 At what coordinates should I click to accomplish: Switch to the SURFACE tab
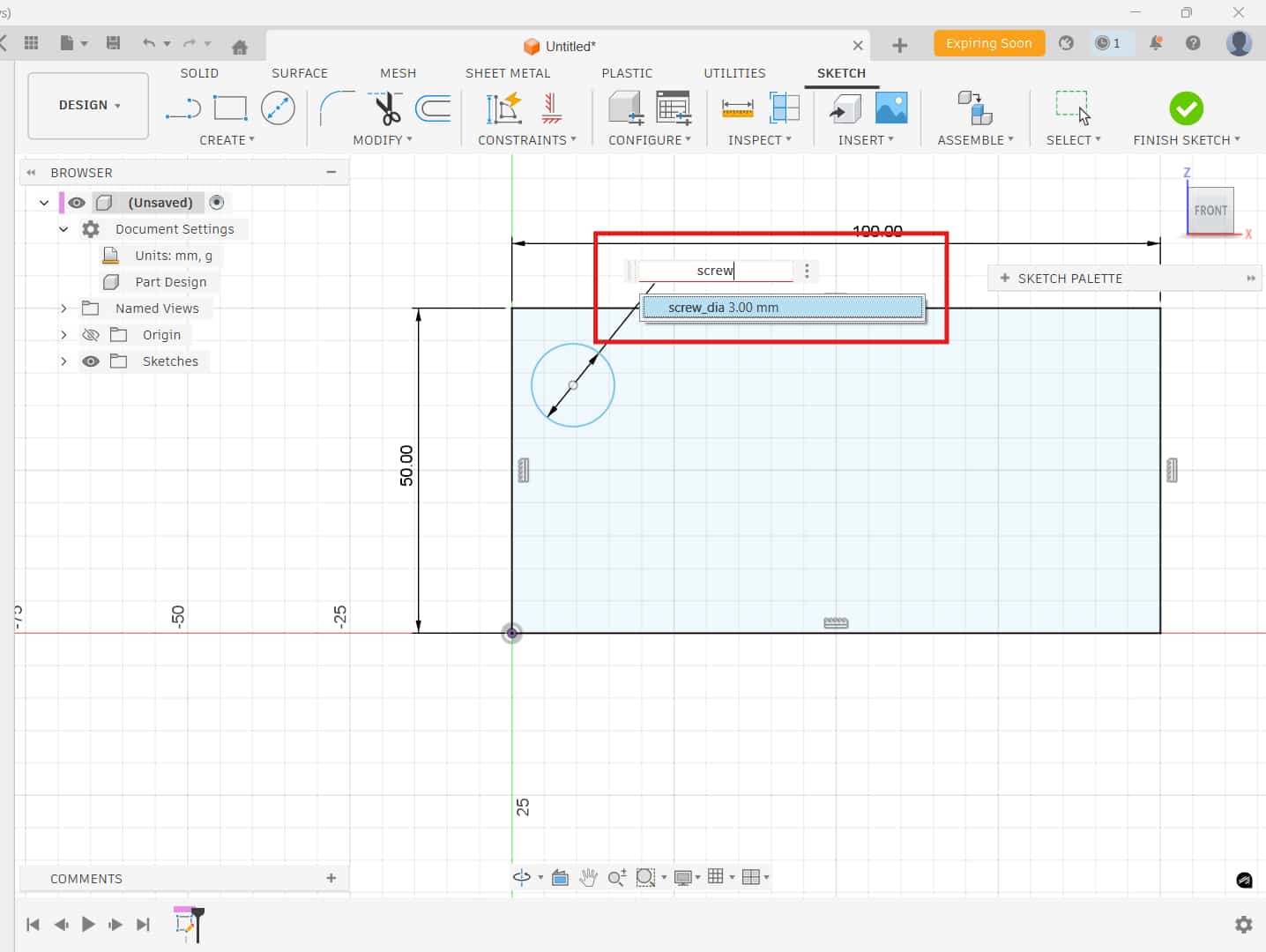300,73
